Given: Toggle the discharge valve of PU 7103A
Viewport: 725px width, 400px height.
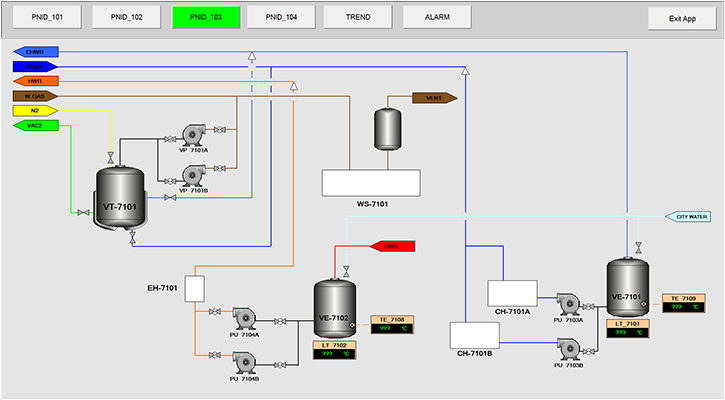Looking at the screenshot, I should (x=588, y=307).
